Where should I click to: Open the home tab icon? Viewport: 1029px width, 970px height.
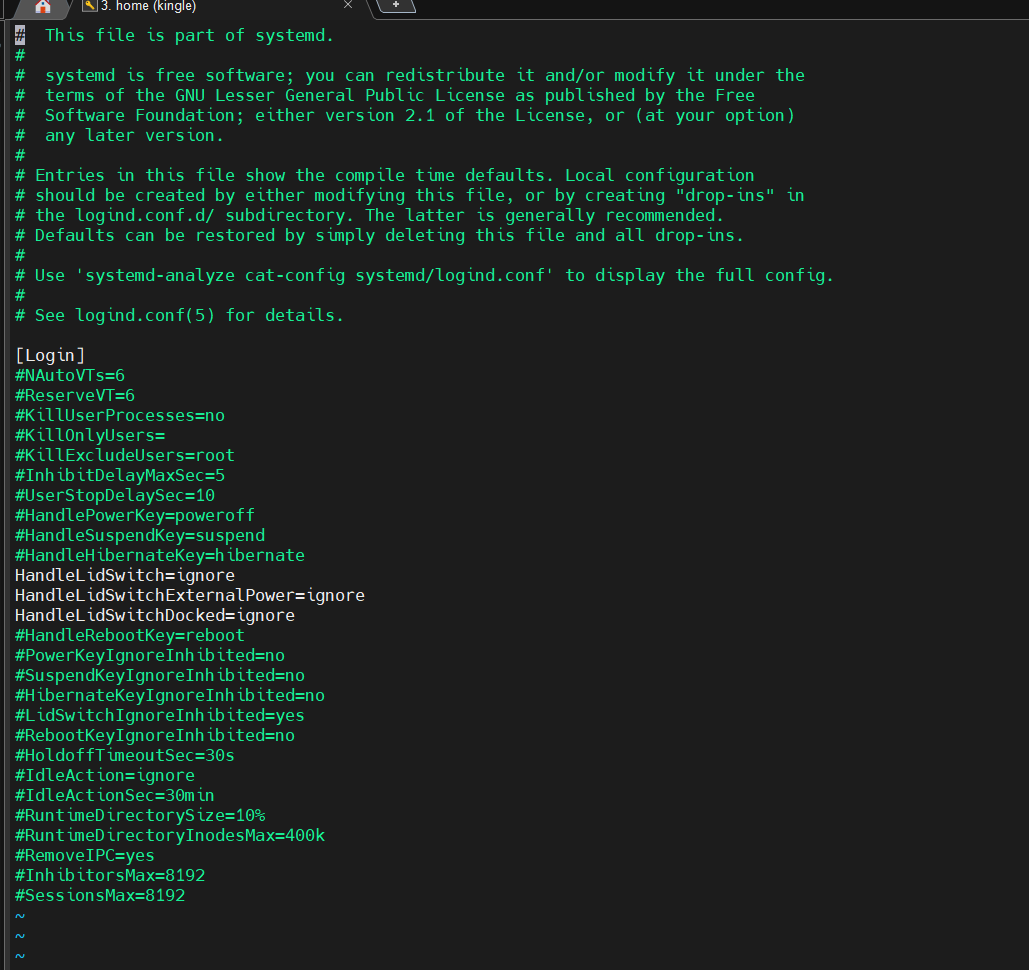pyautogui.click(x=43, y=7)
